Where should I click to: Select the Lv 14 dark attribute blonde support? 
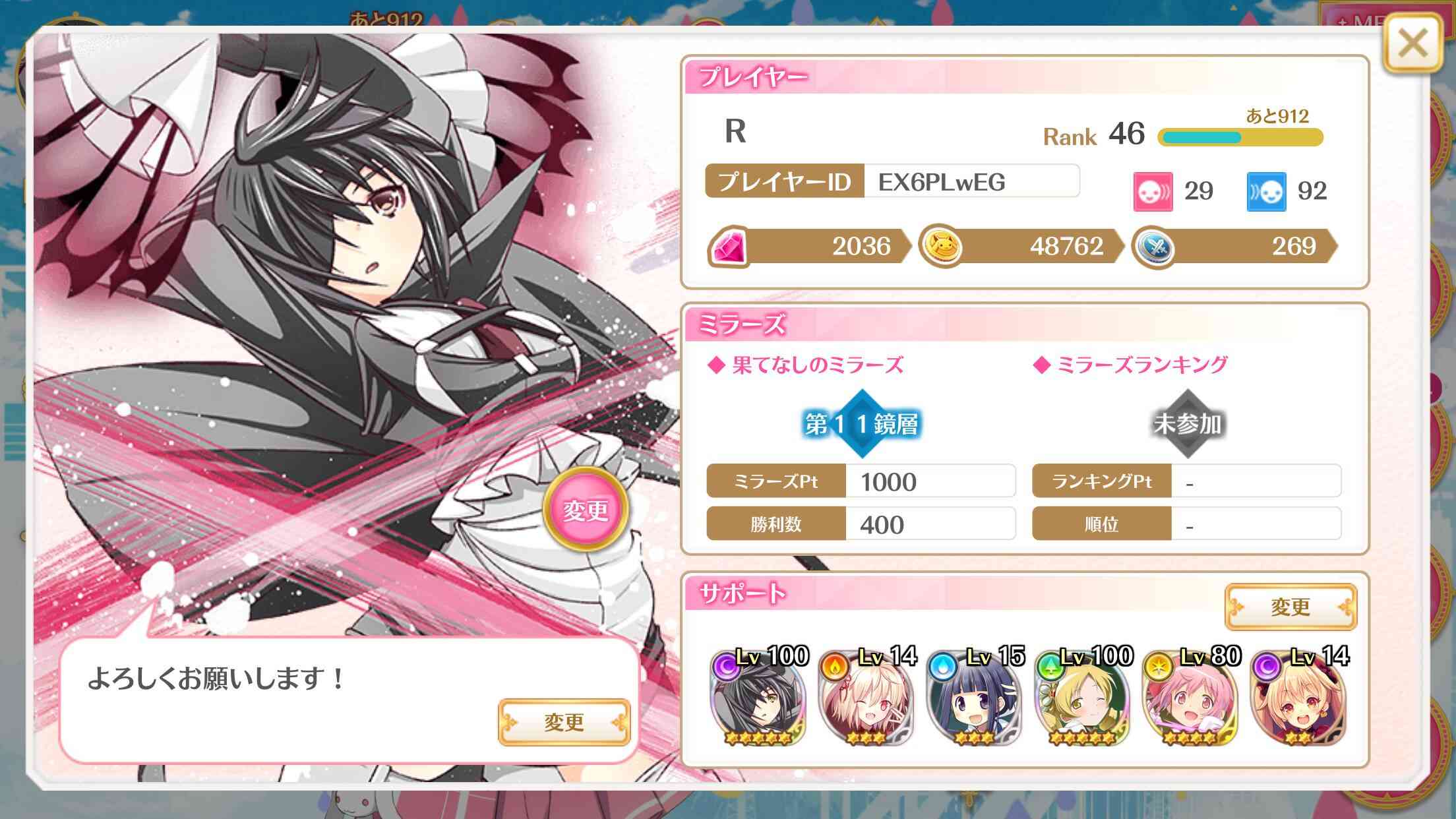1300,698
